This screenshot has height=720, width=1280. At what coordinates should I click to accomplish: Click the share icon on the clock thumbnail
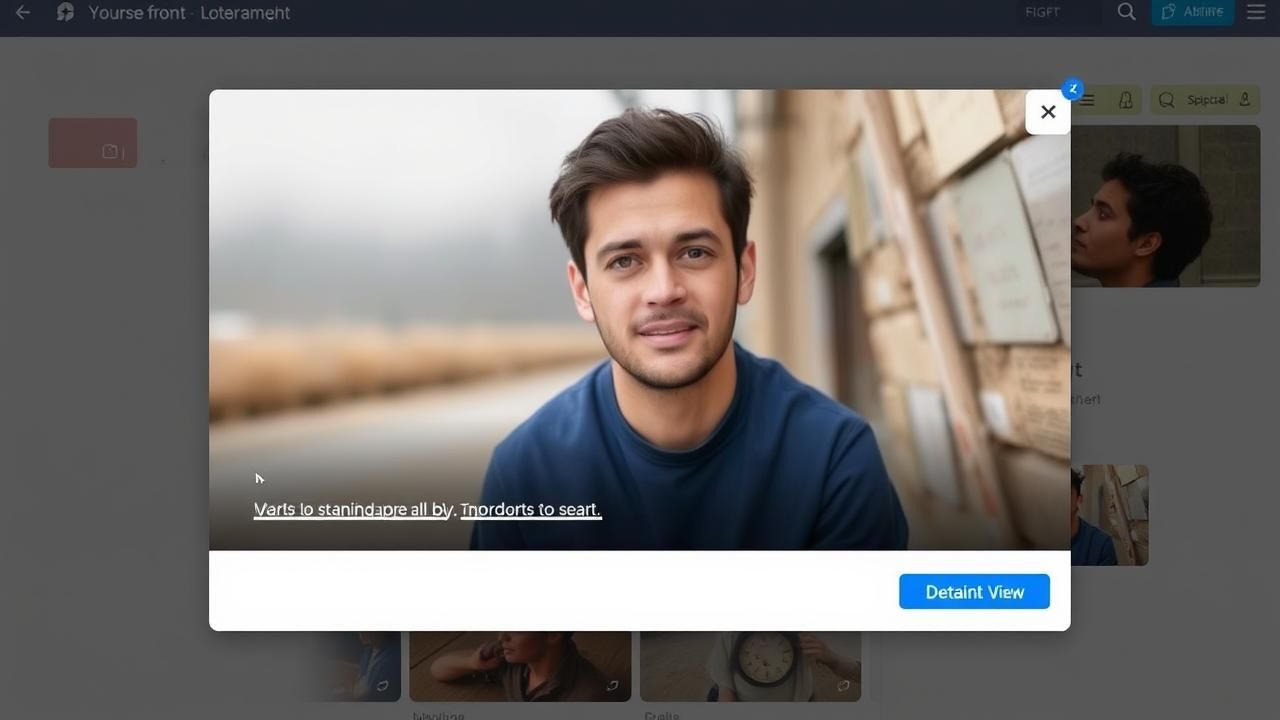pyautogui.click(x=843, y=686)
